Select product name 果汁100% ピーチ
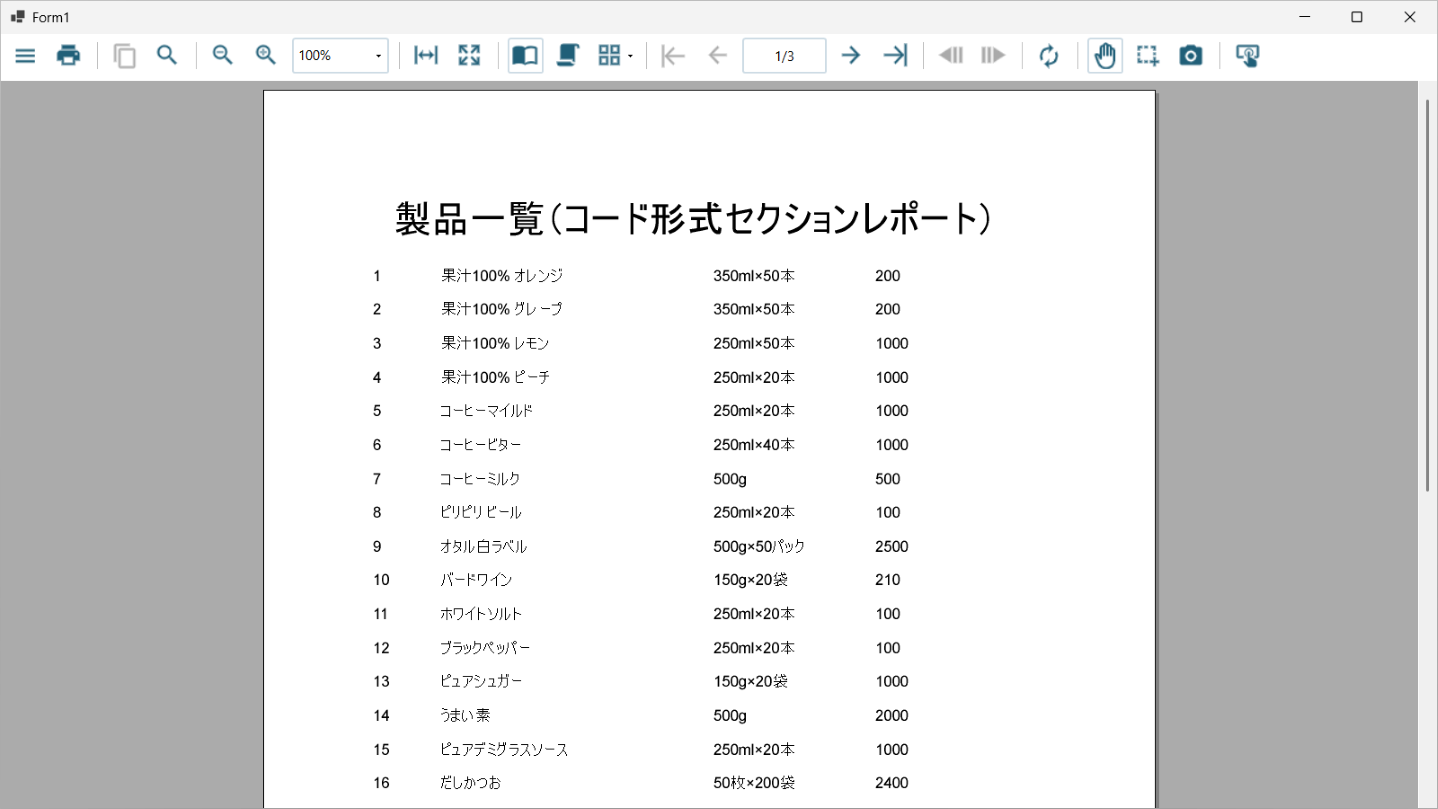Viewport: 1438px width, 809px height. (495, 377)
